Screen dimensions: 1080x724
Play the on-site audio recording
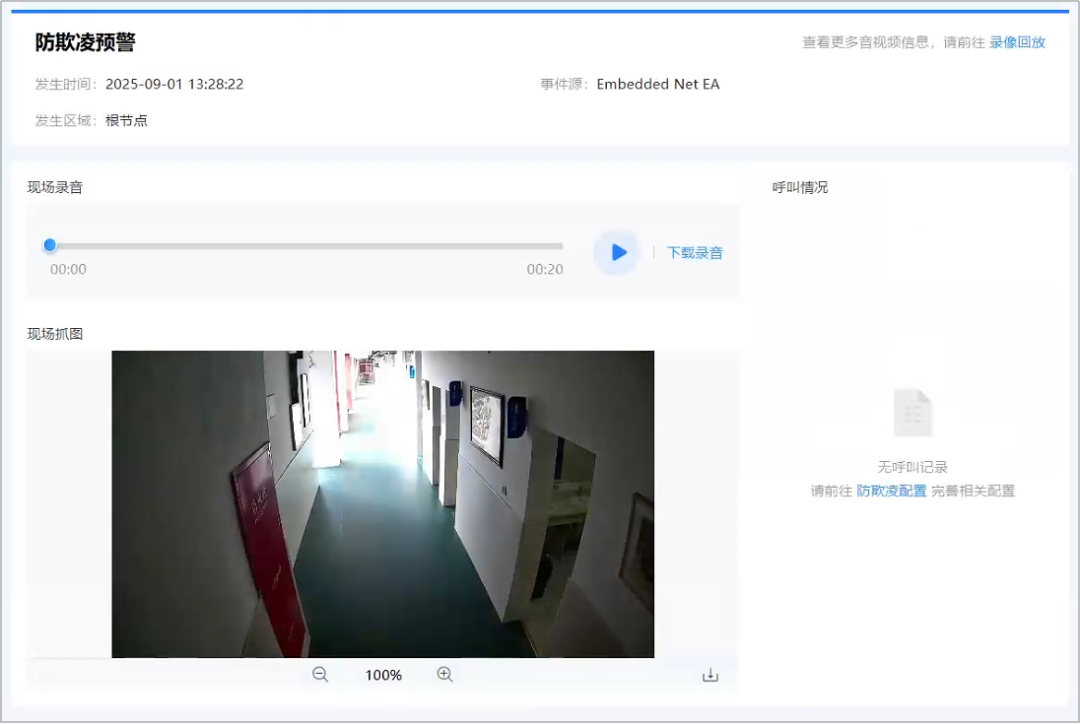coord(618,252)
